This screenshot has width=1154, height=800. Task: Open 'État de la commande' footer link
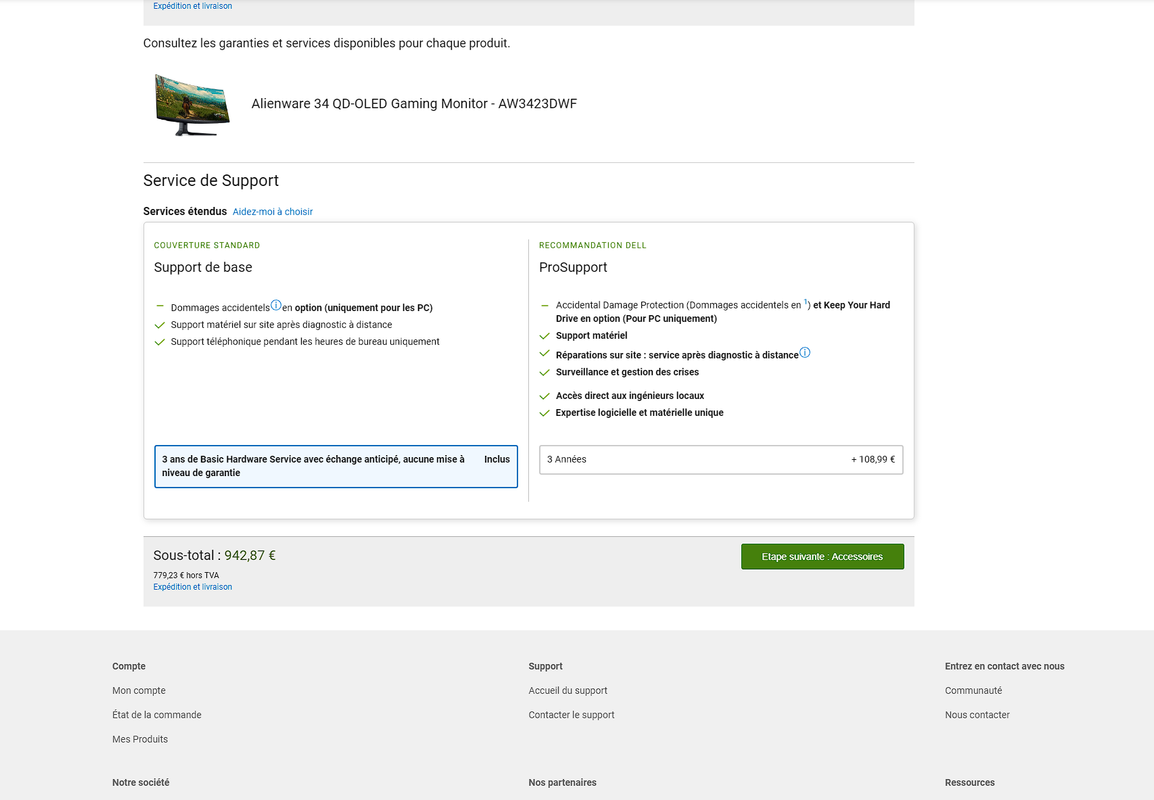157,715
